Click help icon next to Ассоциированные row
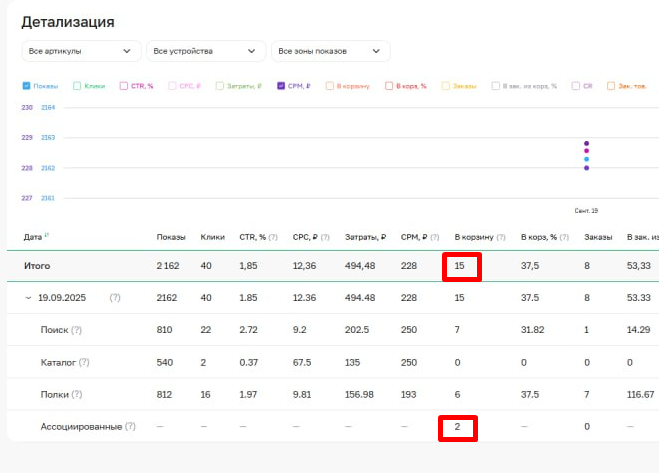The height and width of the screenshot is (473, 659). [x=130, y=427]
